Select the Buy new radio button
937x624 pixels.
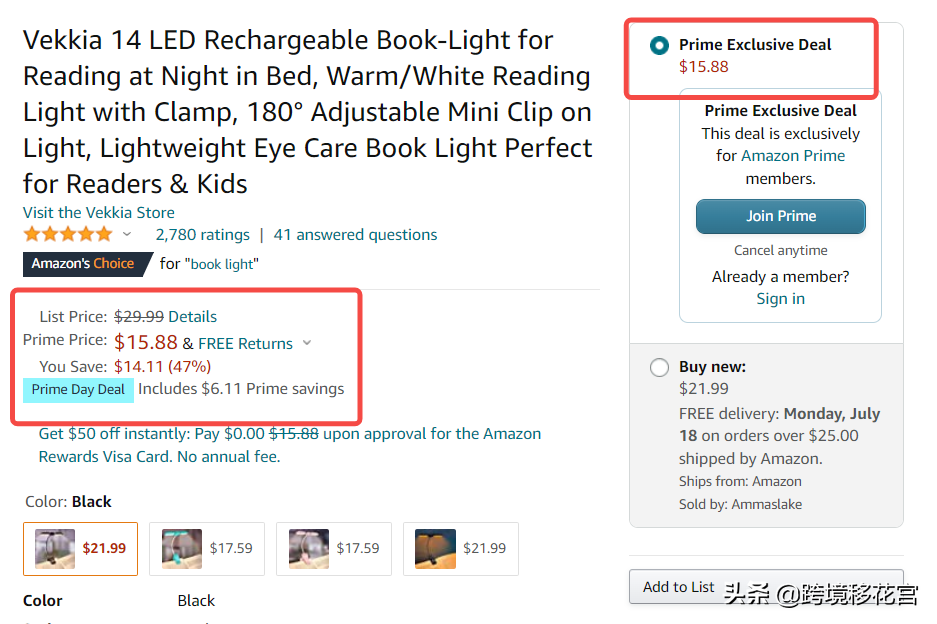(659, 367)
